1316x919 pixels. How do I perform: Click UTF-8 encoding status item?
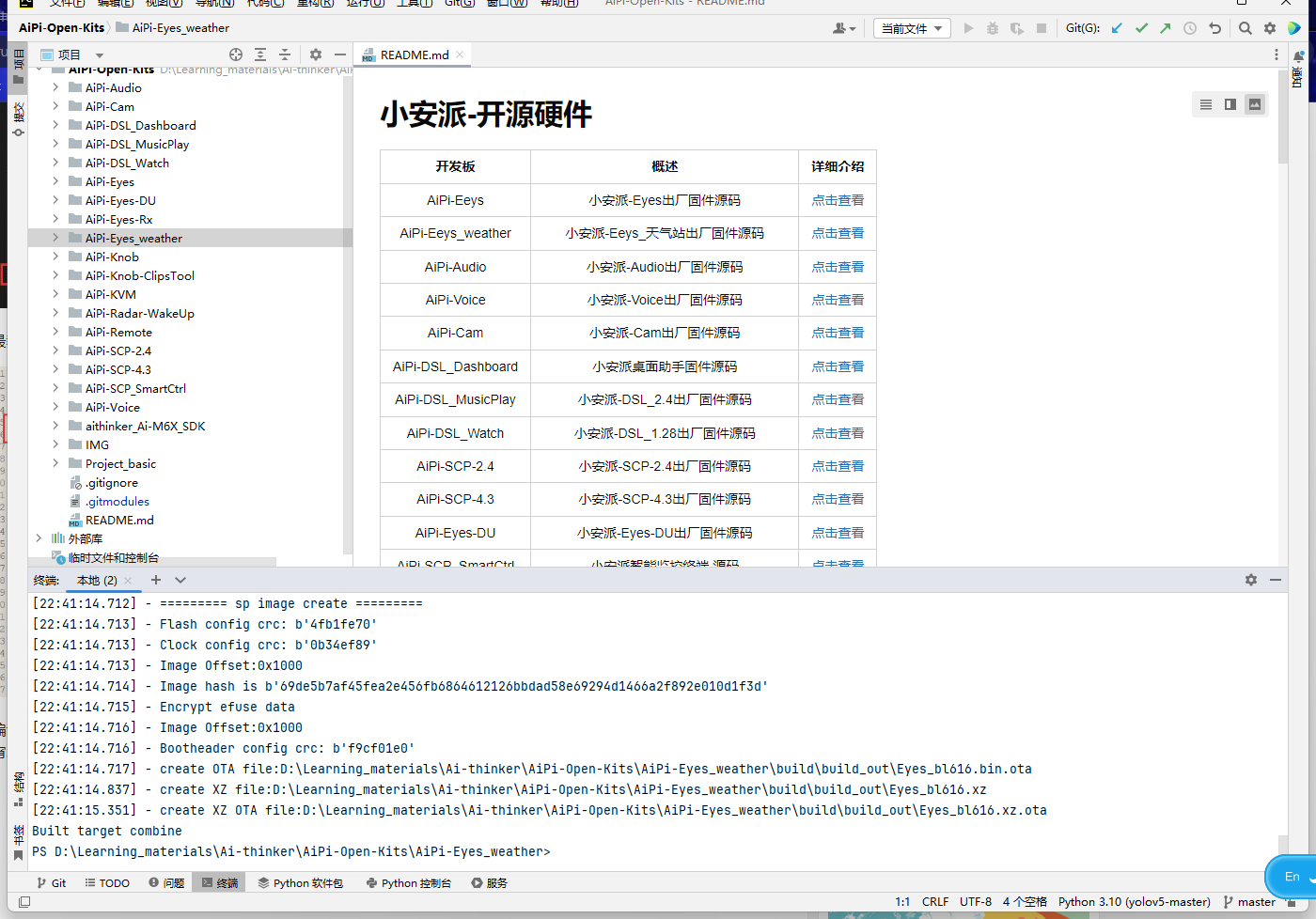[976, 902]
